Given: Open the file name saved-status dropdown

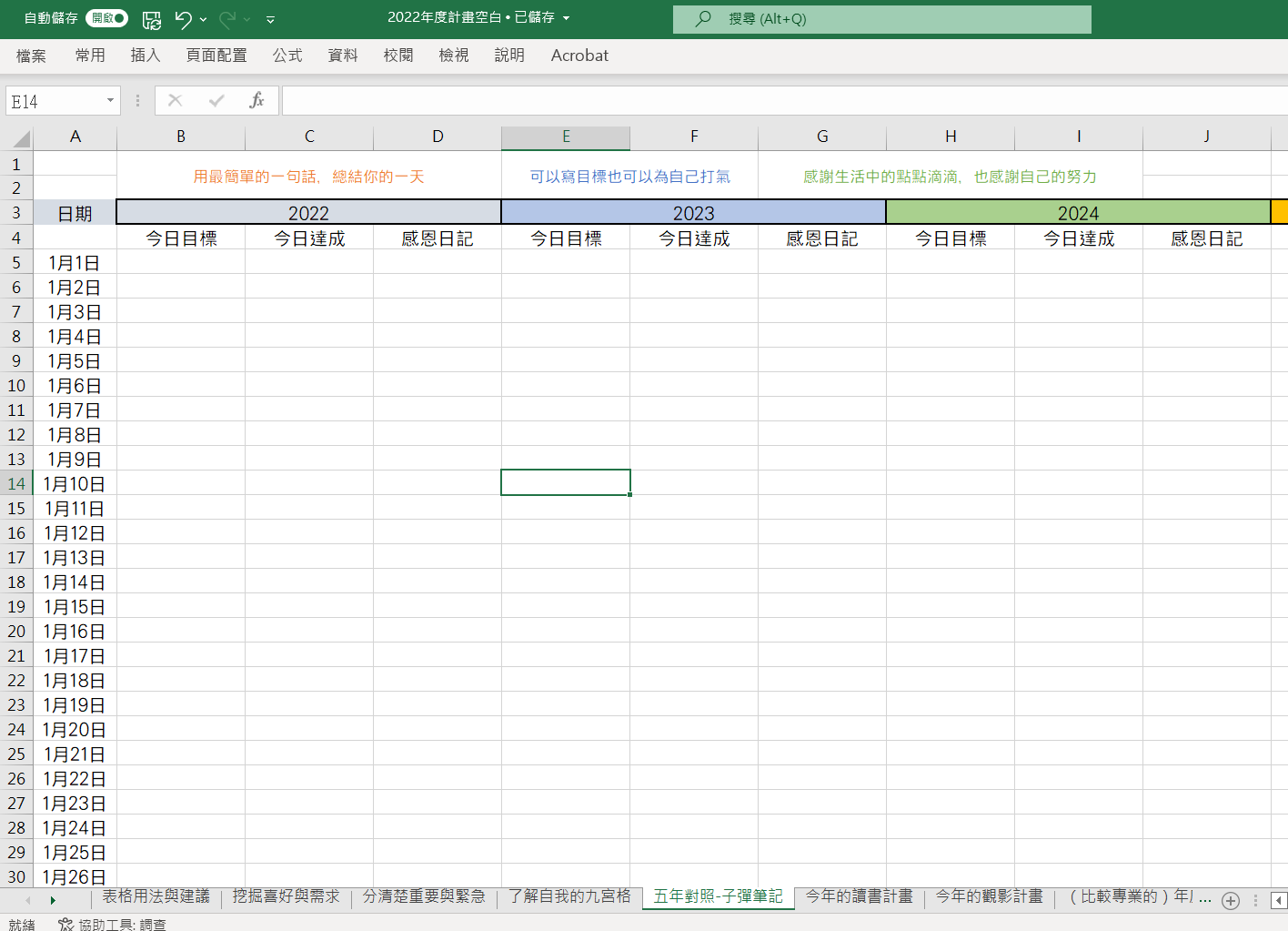Looking at the screenshot, I should tap(566, 18).
